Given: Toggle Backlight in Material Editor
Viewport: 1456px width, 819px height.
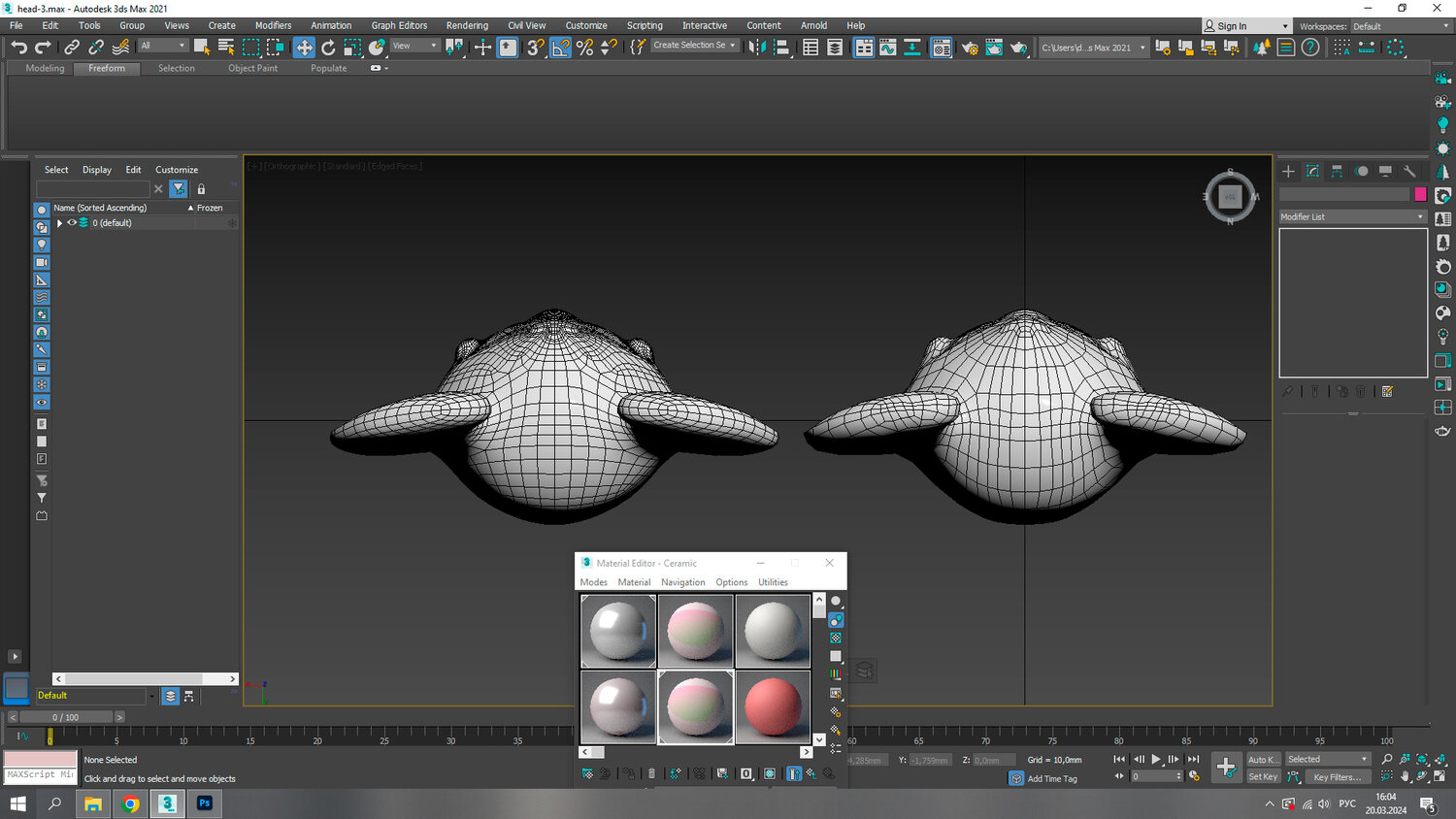Looking at the screenshot, I should point(835,620).
